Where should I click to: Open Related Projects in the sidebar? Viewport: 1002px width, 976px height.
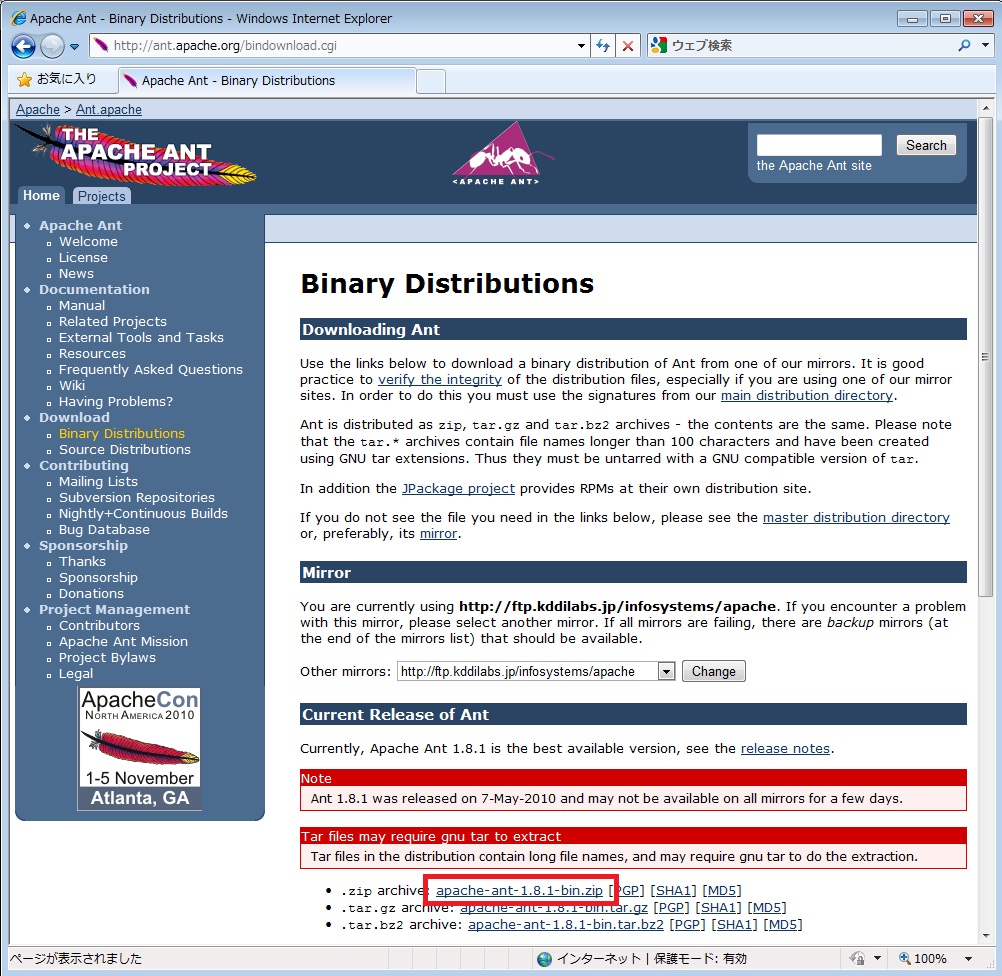[x=112, y=321]
